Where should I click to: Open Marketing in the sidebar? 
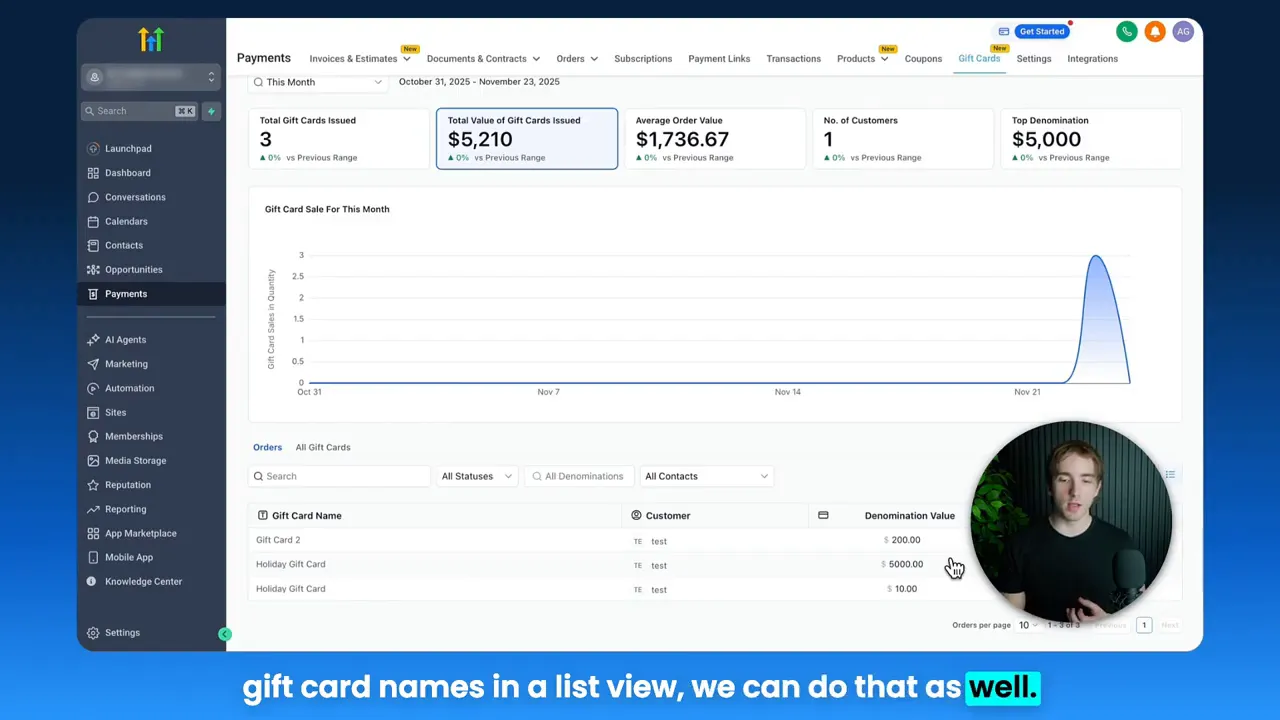126,364
